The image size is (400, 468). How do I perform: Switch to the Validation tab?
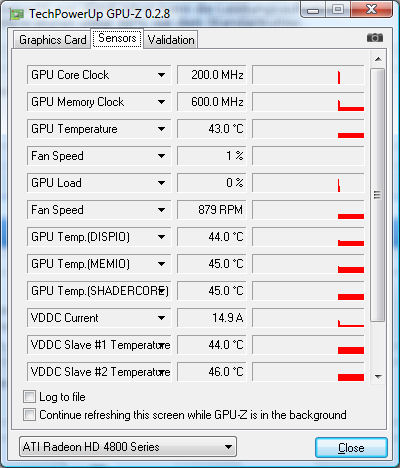click(x=171, y=40)
